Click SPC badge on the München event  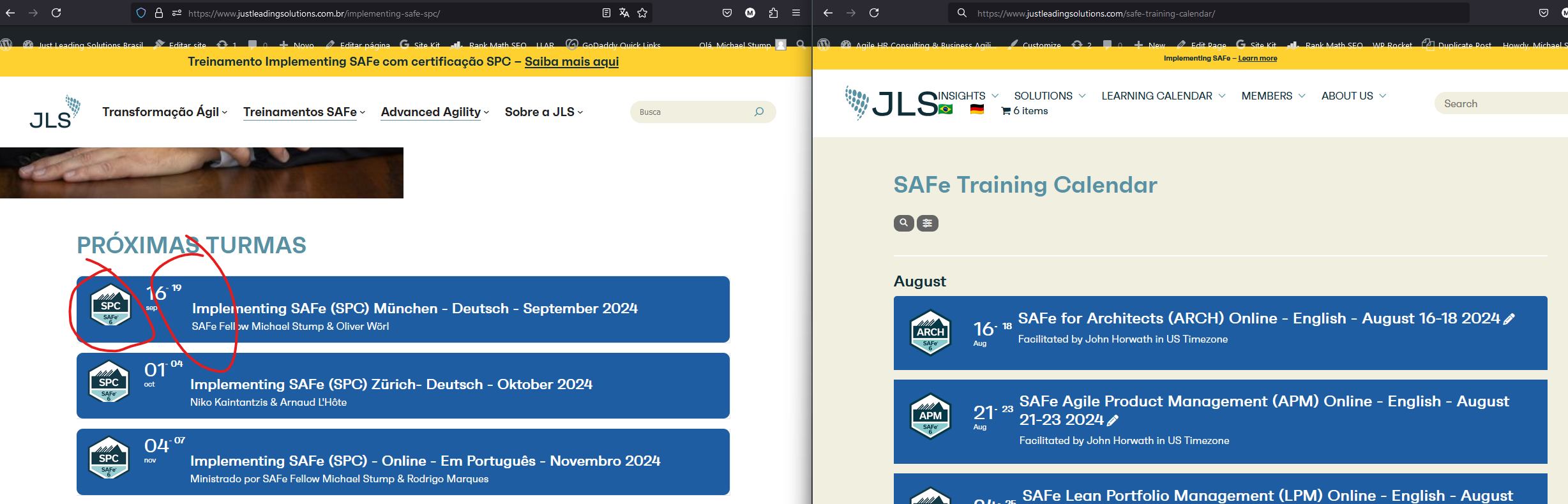[x=110, y=306]
